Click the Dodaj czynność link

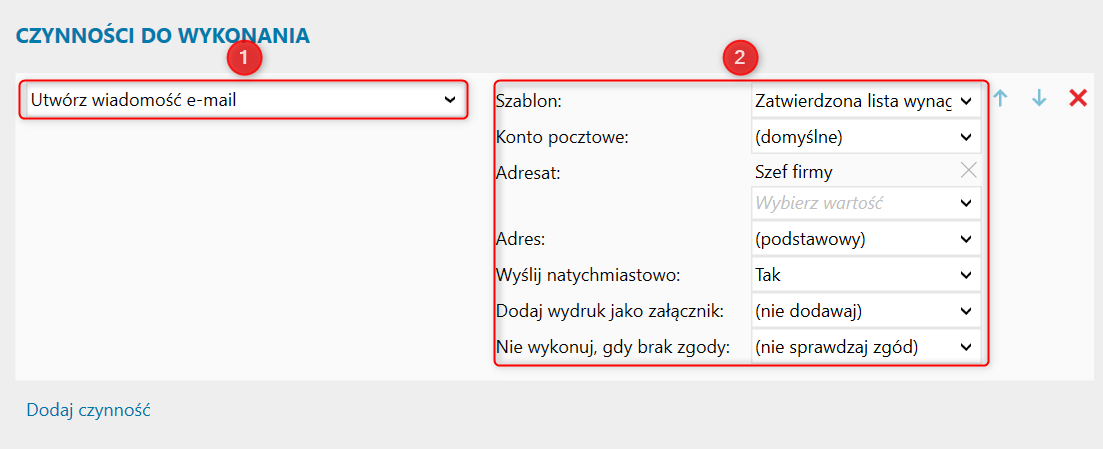(88, 409)
